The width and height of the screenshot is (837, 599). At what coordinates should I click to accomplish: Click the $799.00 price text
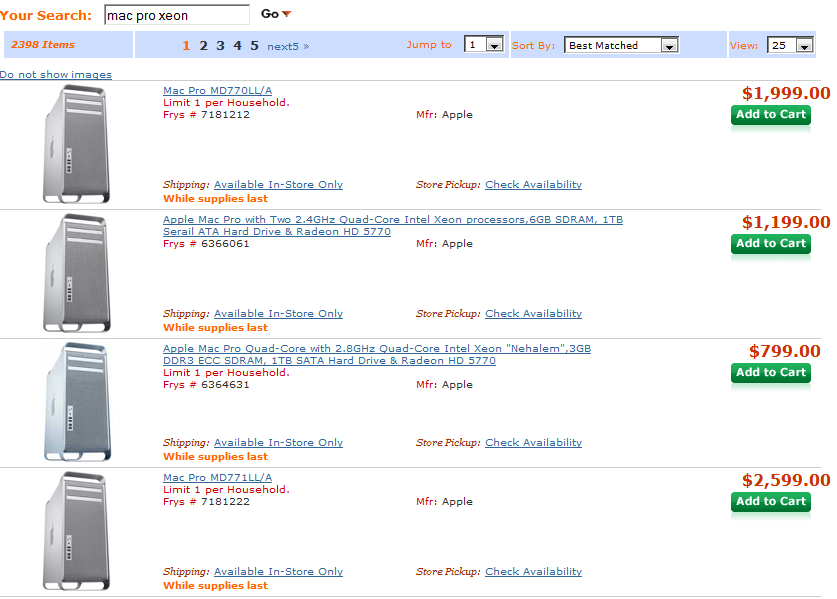pyautogui.click(x=784, y=351)
